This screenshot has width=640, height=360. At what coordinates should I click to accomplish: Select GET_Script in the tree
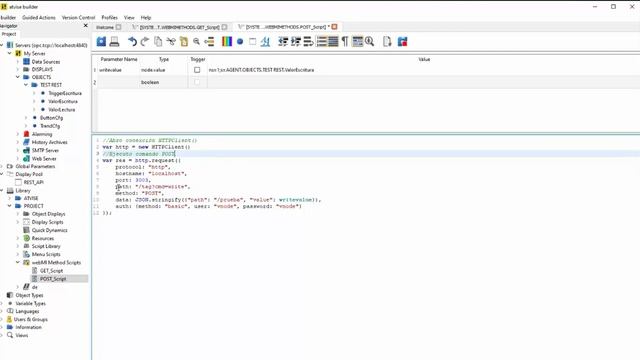[51, 271]
